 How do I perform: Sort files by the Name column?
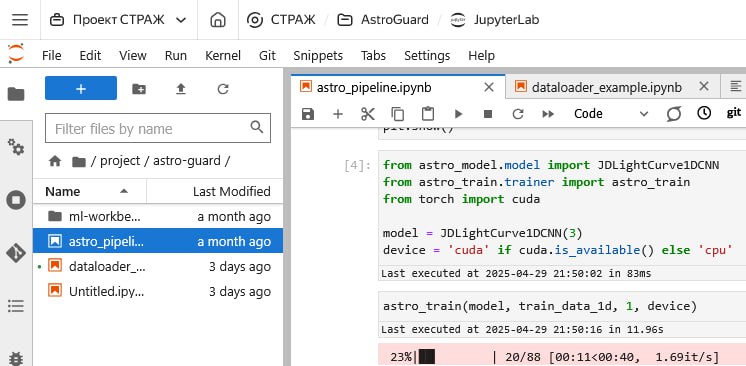pyautogui.click(x=89, y=191)
